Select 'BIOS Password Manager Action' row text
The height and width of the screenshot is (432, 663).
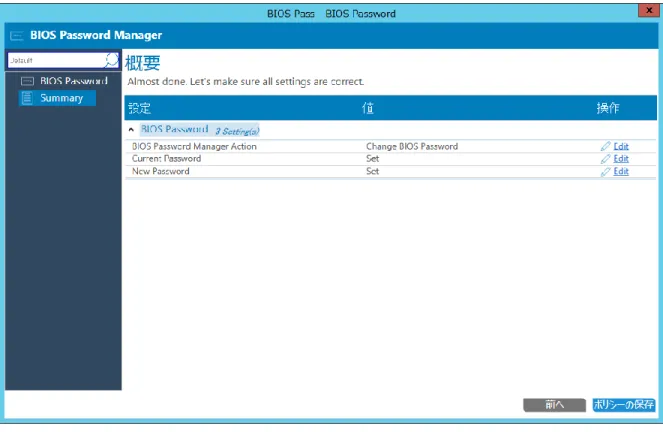point(194,147)
